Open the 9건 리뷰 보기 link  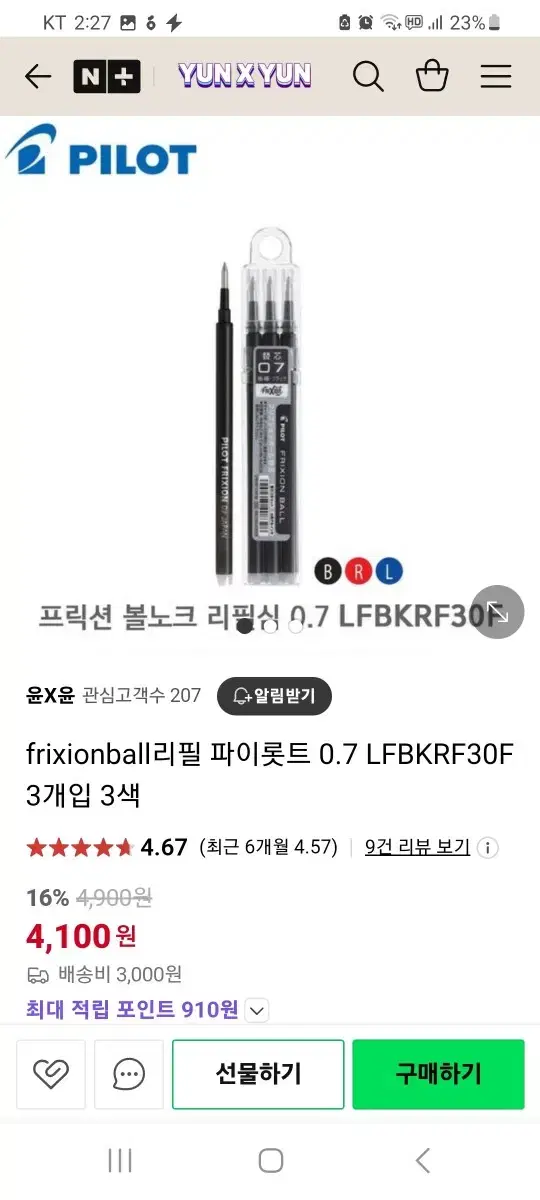click(417, 847)
